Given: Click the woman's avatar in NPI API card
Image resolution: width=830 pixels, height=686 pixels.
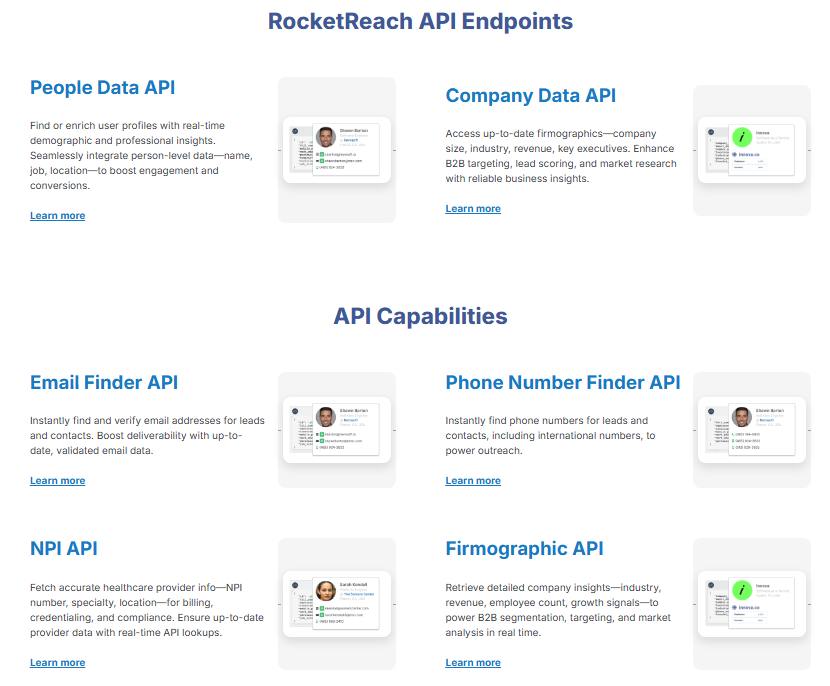Looking at the screenshot, I should pyautogui.click(x=326, y=591).
